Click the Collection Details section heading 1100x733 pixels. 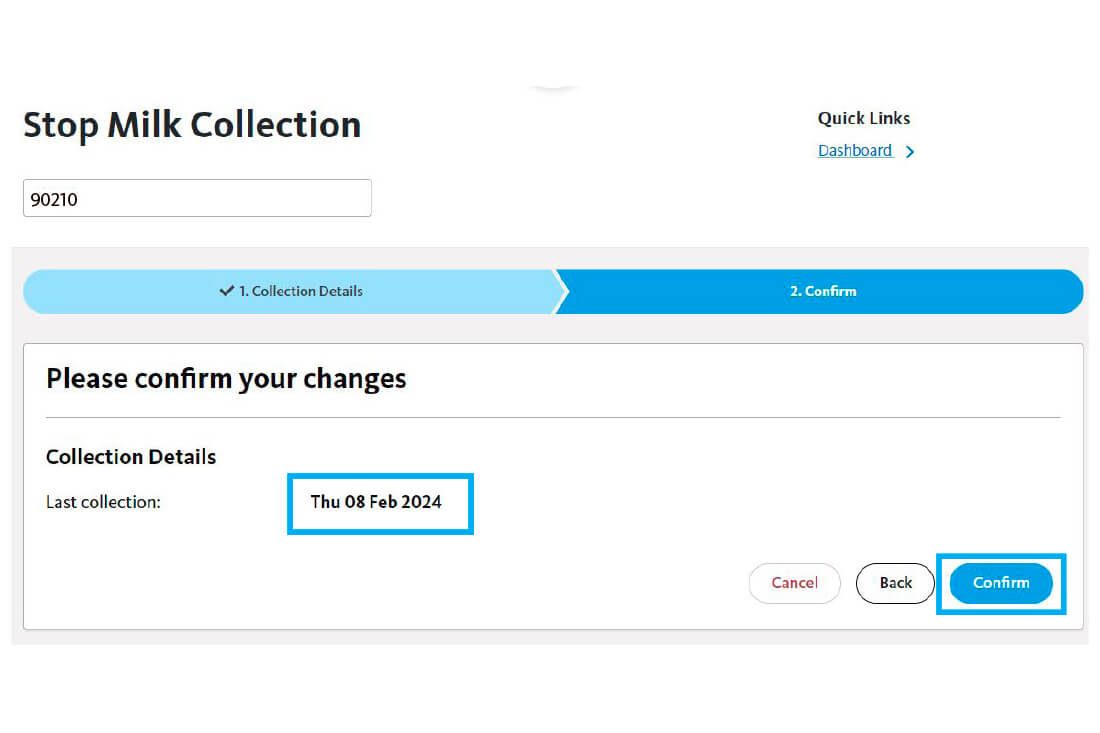click(131, 457)
